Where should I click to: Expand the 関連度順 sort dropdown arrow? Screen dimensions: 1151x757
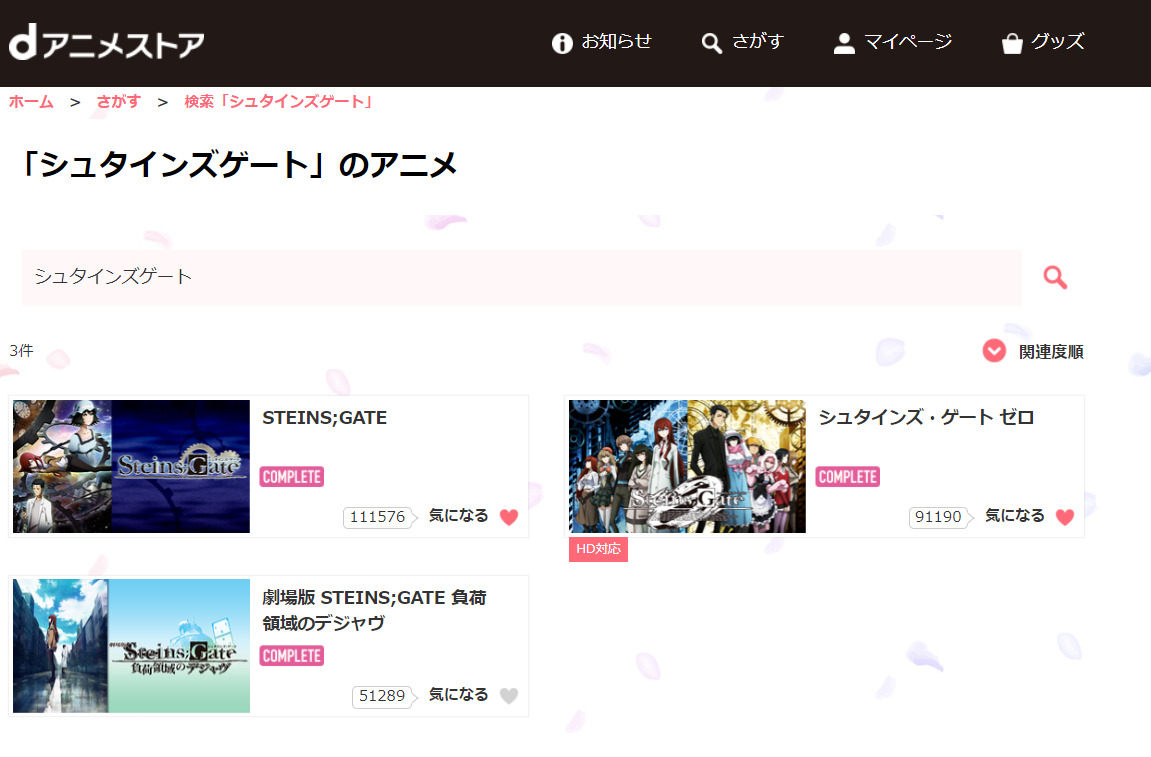click(994, 351)
